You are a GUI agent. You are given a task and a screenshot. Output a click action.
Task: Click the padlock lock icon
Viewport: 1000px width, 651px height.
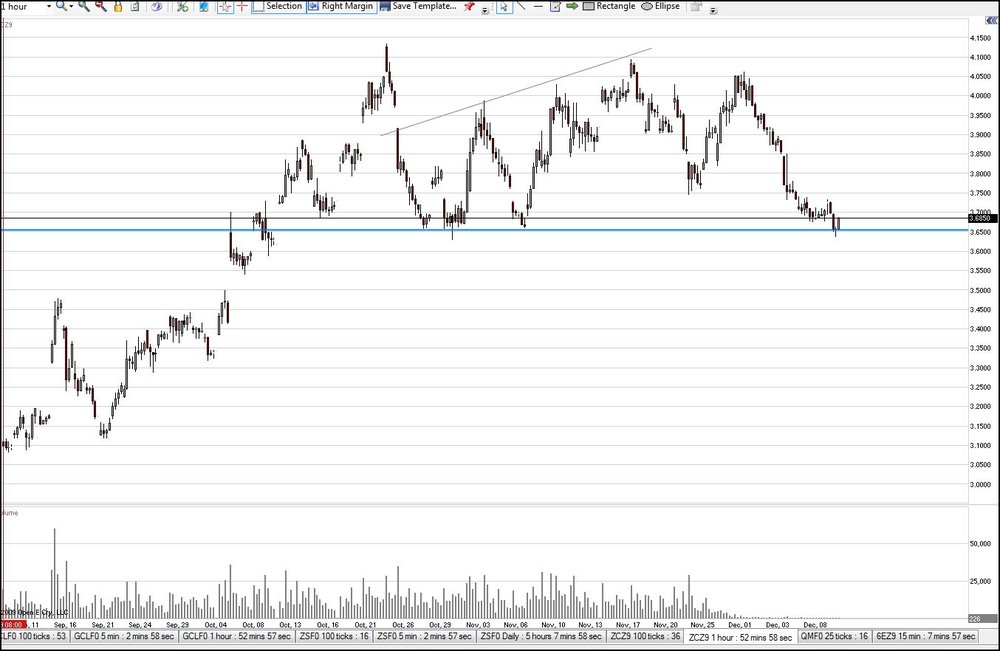coord(118,6)
